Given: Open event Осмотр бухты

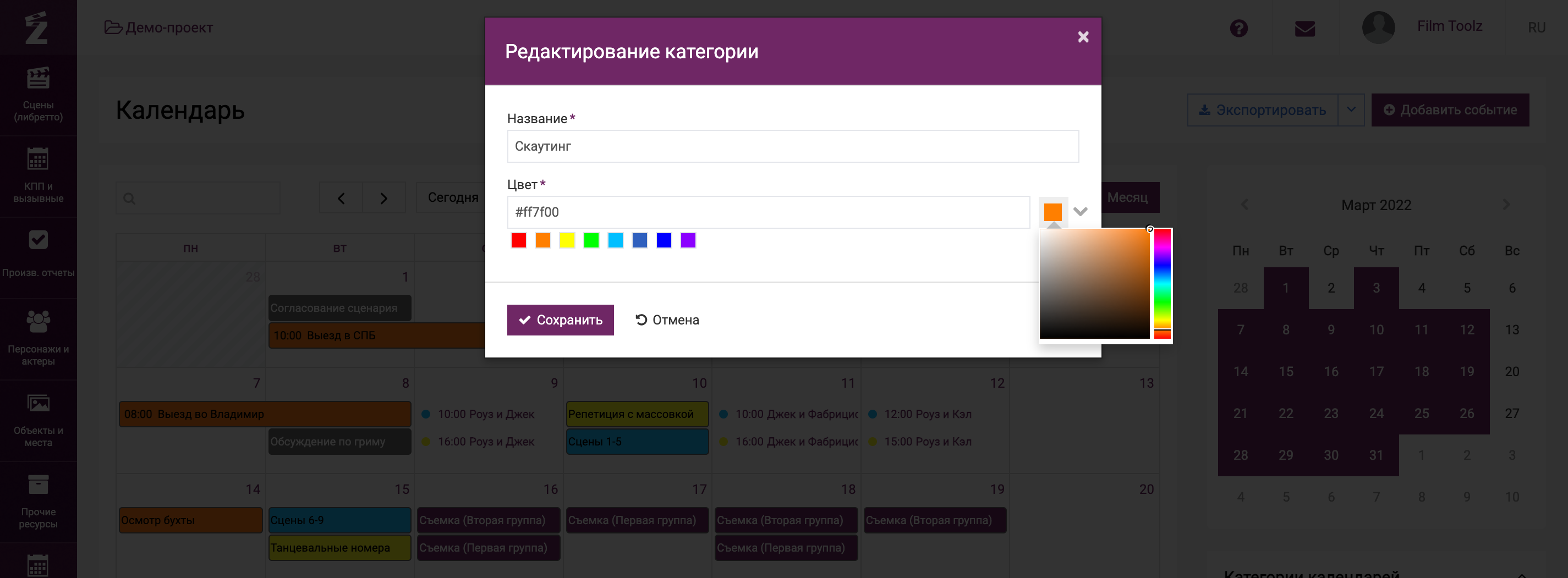Looking at the screenshot, I should (x=190, y=520).
